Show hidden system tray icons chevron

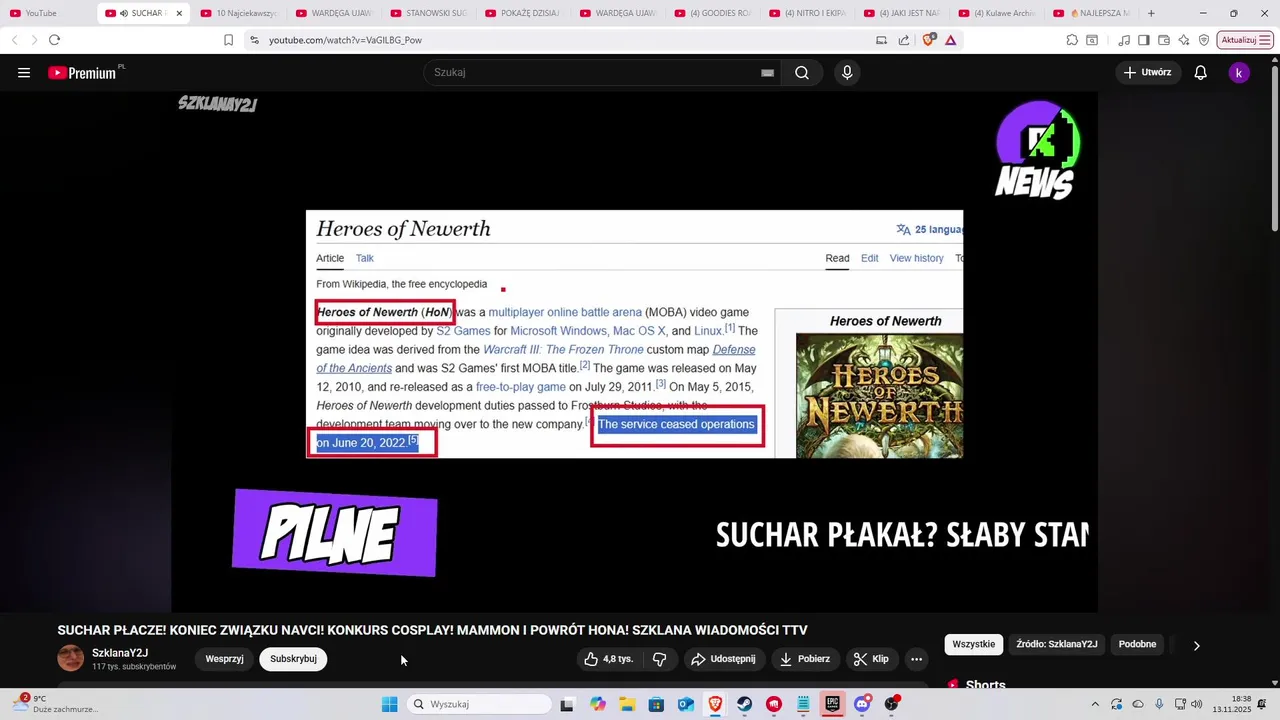pyautogui.click(x=1095, y=704)
